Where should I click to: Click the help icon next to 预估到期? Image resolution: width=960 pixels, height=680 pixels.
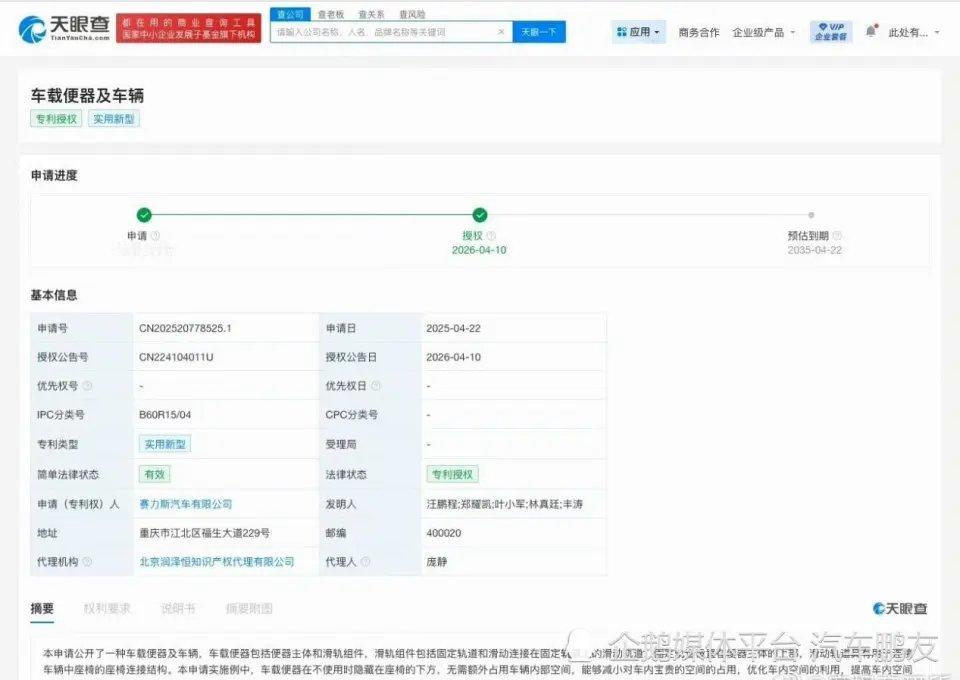click(837, 236)
